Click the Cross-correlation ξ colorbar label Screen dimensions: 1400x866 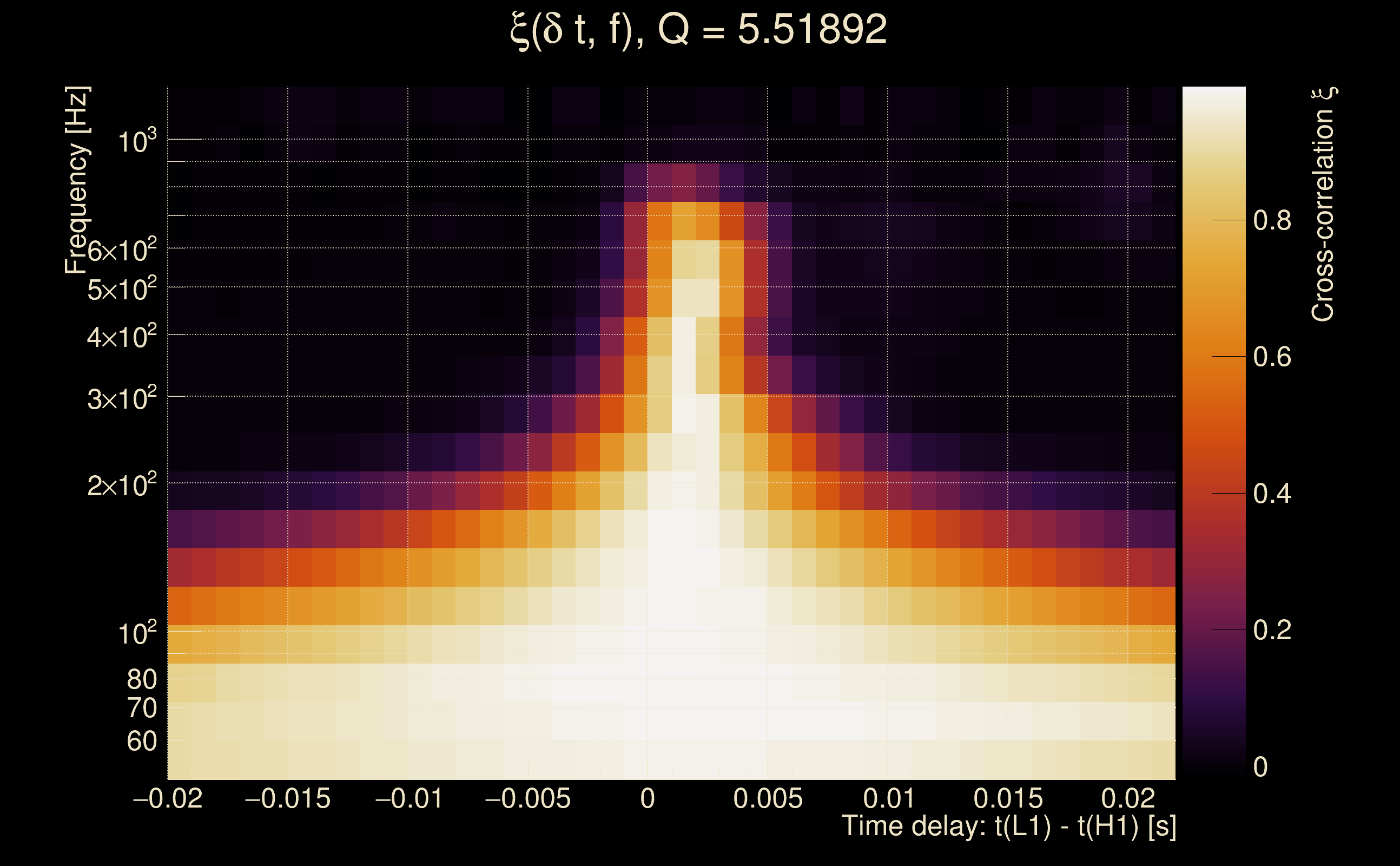click(x=1323, y=205)
